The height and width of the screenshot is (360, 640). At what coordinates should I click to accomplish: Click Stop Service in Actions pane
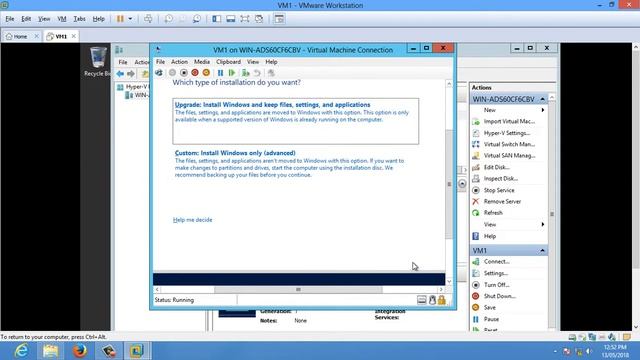click(x=499, y=190)
